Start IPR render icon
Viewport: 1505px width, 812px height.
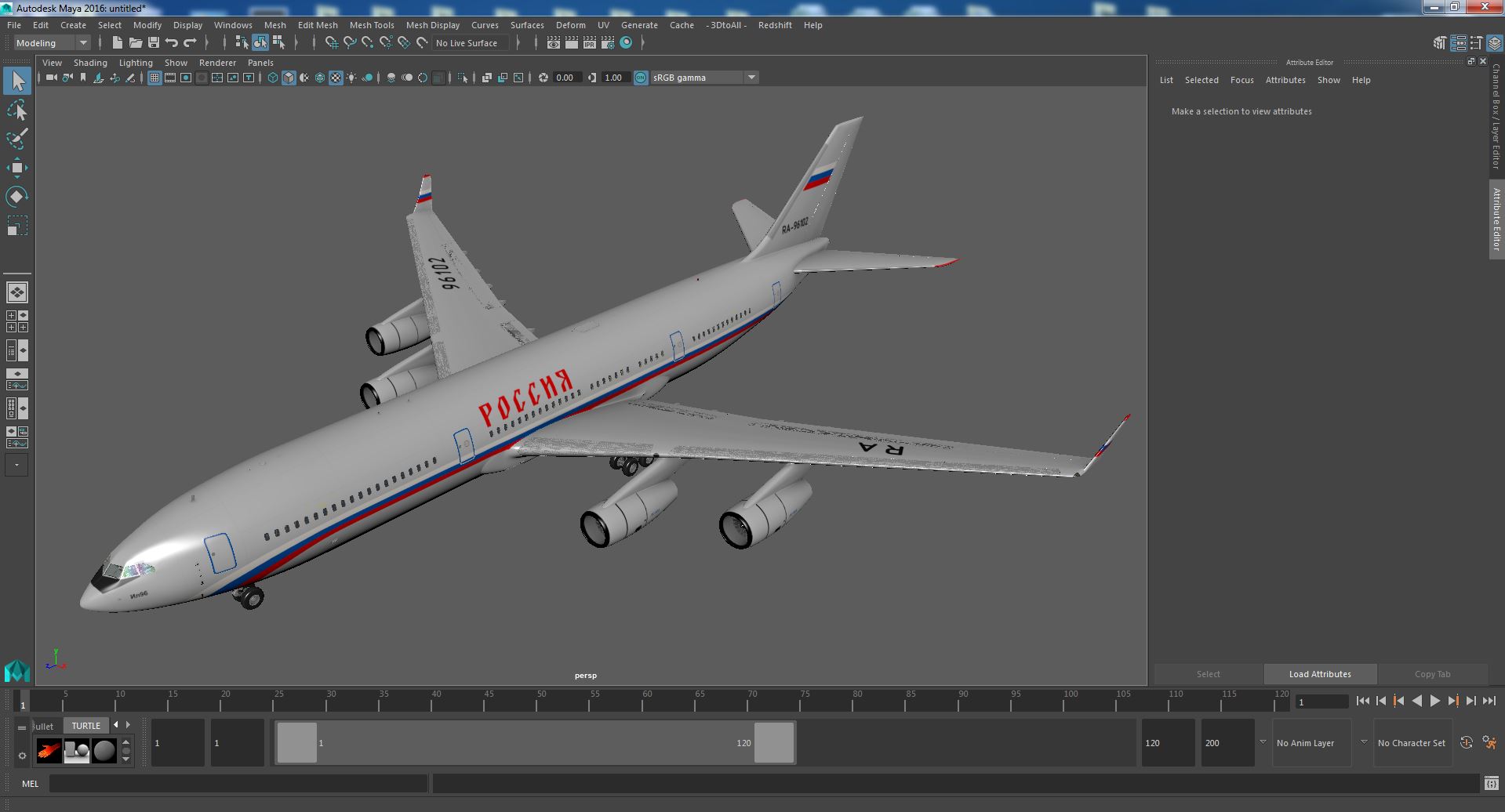point(590,43)
